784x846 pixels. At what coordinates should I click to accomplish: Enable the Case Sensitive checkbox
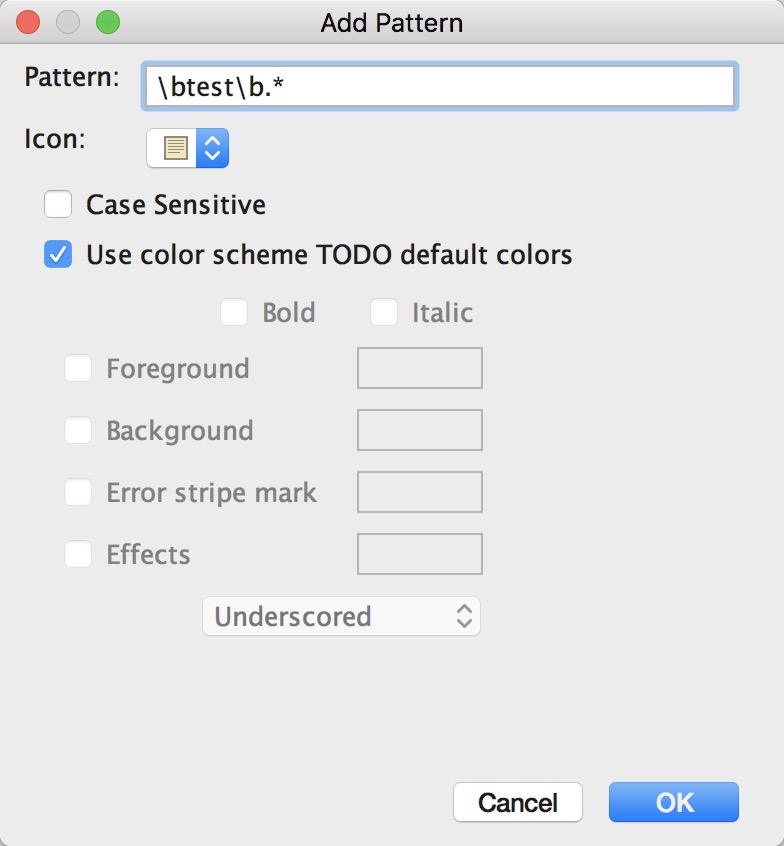click(x=58, y=205)
